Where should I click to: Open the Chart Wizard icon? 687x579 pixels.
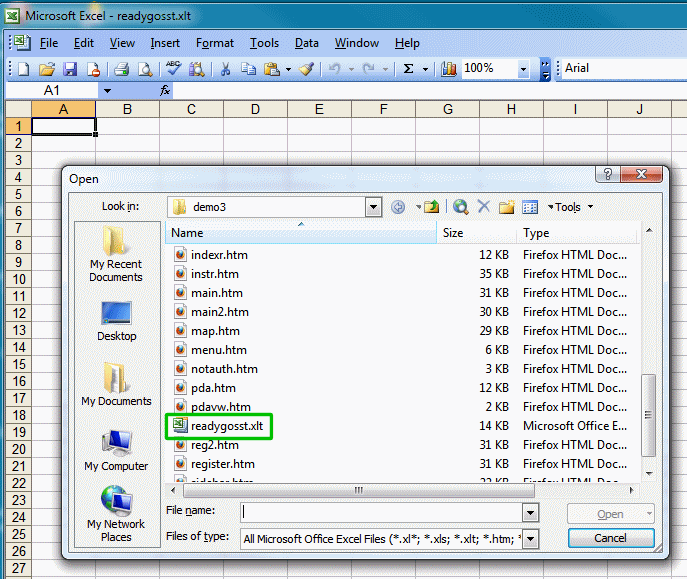tap(449, 69)
